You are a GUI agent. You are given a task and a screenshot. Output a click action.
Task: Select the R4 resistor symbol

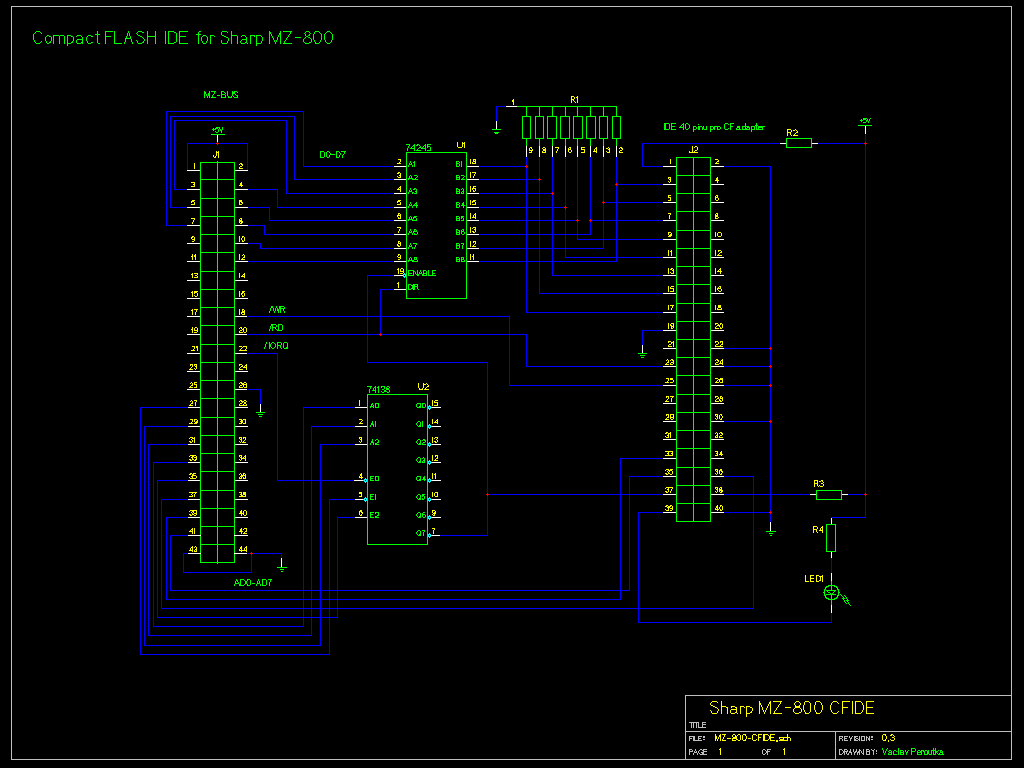tap(831, 538)
